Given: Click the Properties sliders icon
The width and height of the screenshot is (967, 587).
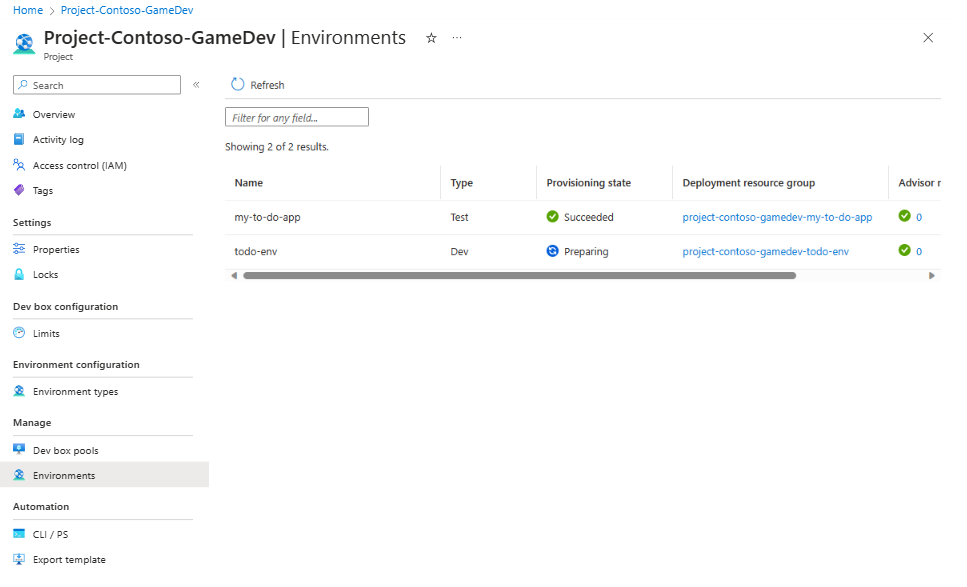Looking at the screenshot, I should click(x=19, y=248).
